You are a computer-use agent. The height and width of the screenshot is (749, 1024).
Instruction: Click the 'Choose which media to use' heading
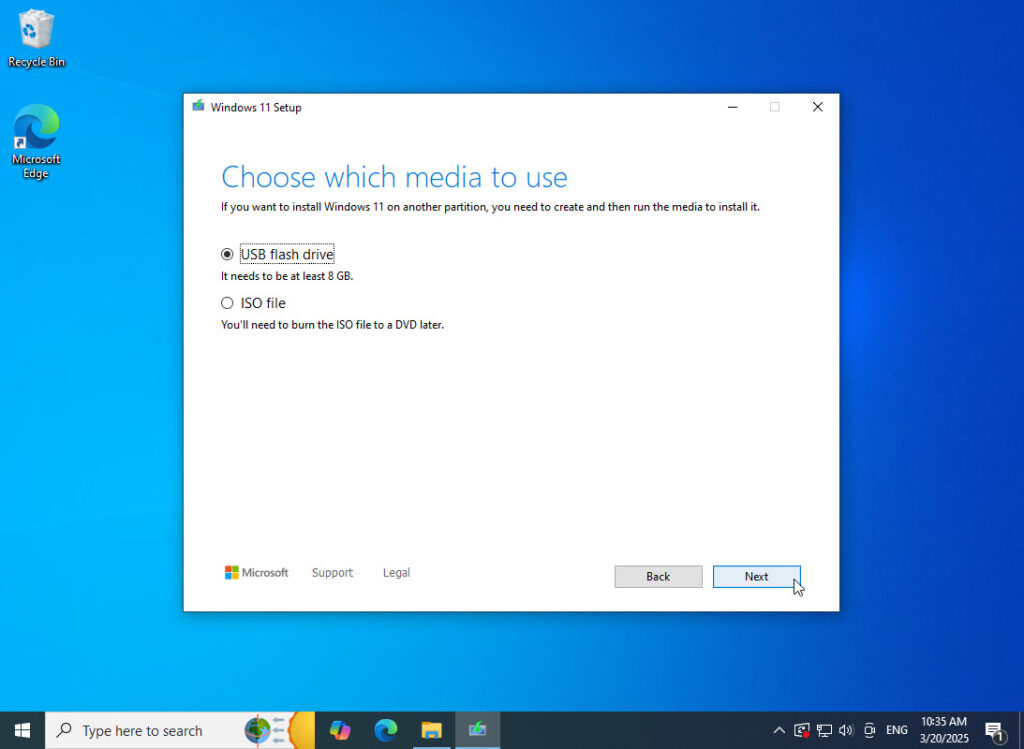[394, 177]
